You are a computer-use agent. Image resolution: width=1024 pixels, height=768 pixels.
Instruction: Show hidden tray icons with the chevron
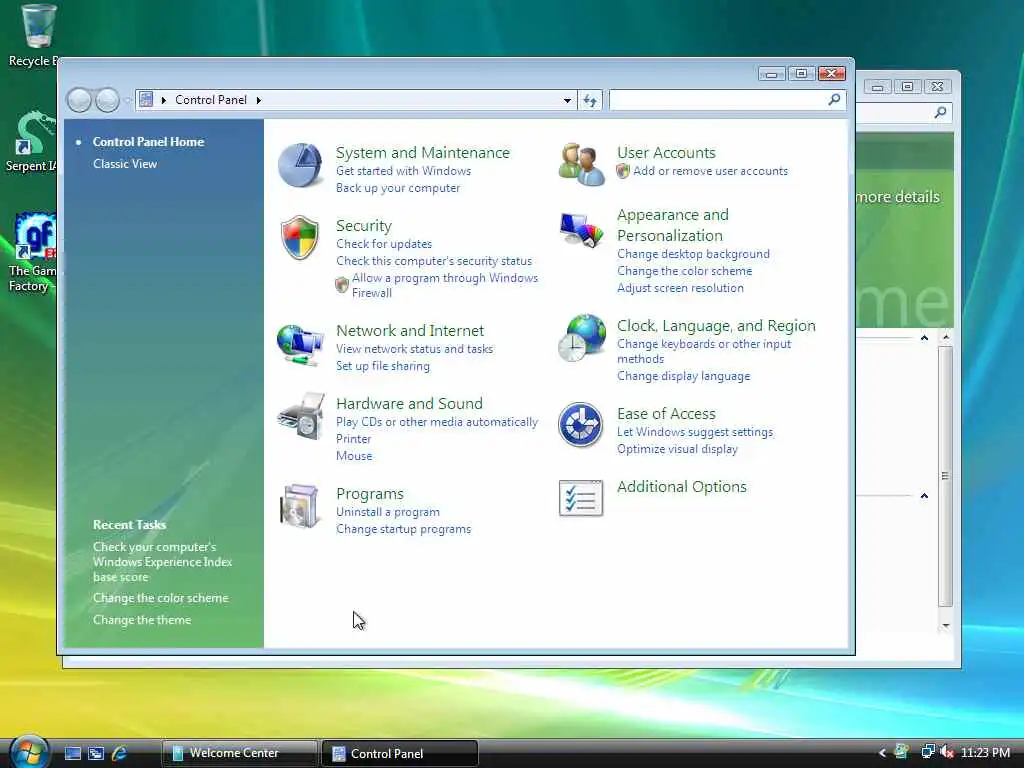[x=882, y=753]
